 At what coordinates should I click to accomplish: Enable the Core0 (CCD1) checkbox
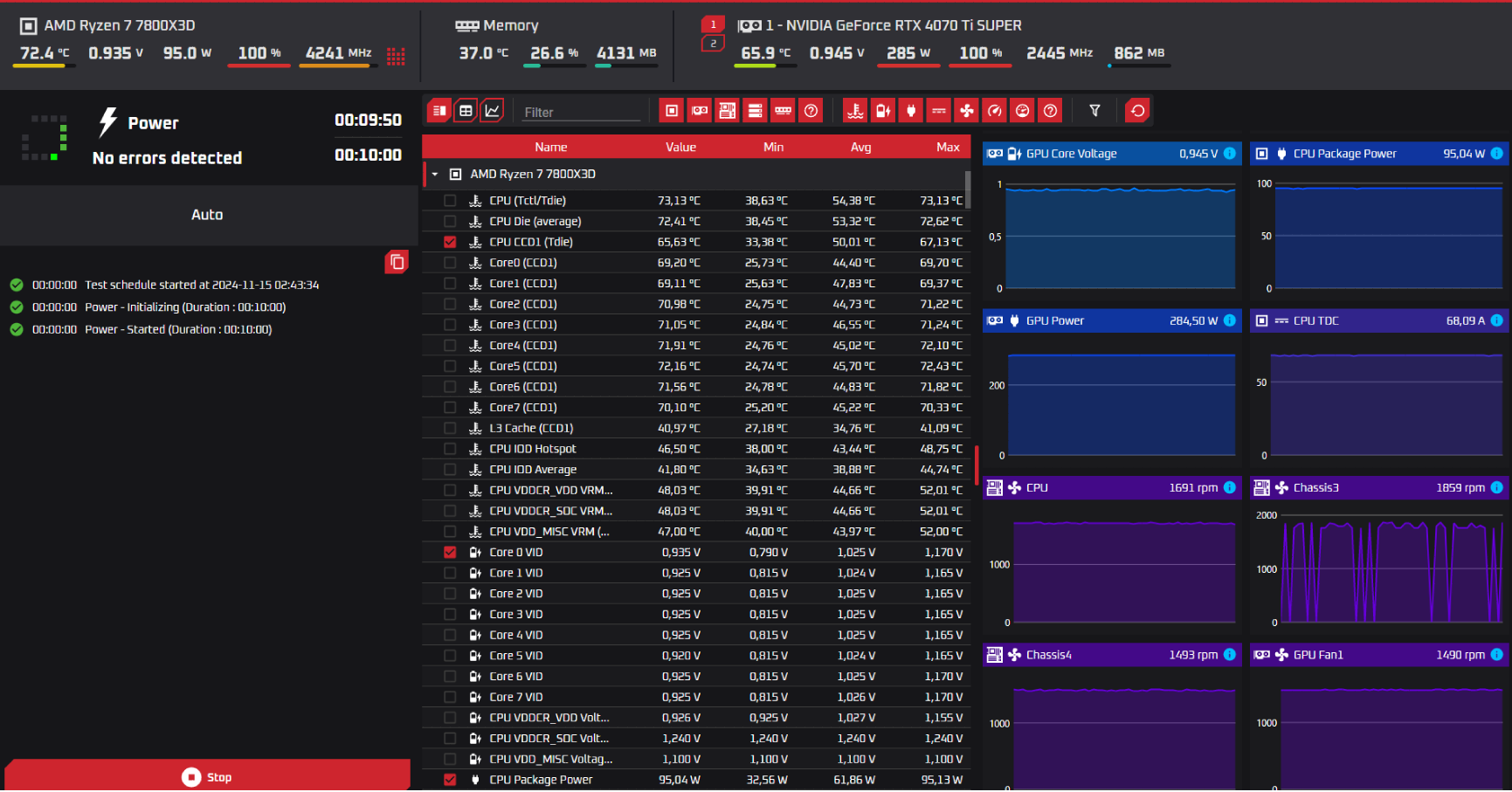point(450,263)
